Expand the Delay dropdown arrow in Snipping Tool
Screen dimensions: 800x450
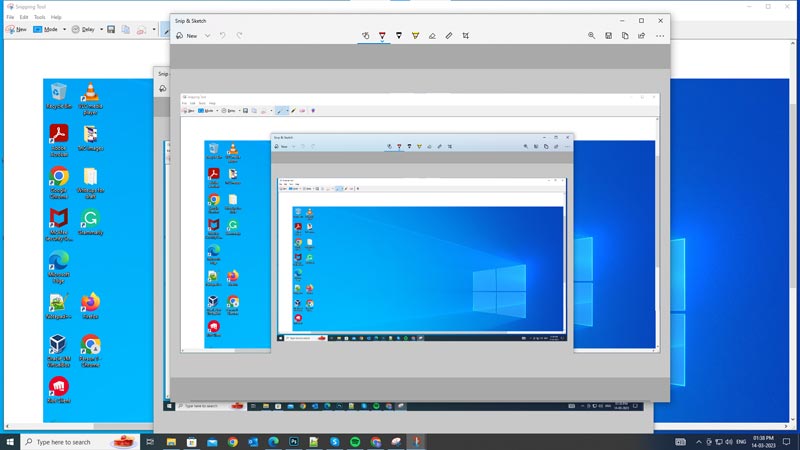102,30
